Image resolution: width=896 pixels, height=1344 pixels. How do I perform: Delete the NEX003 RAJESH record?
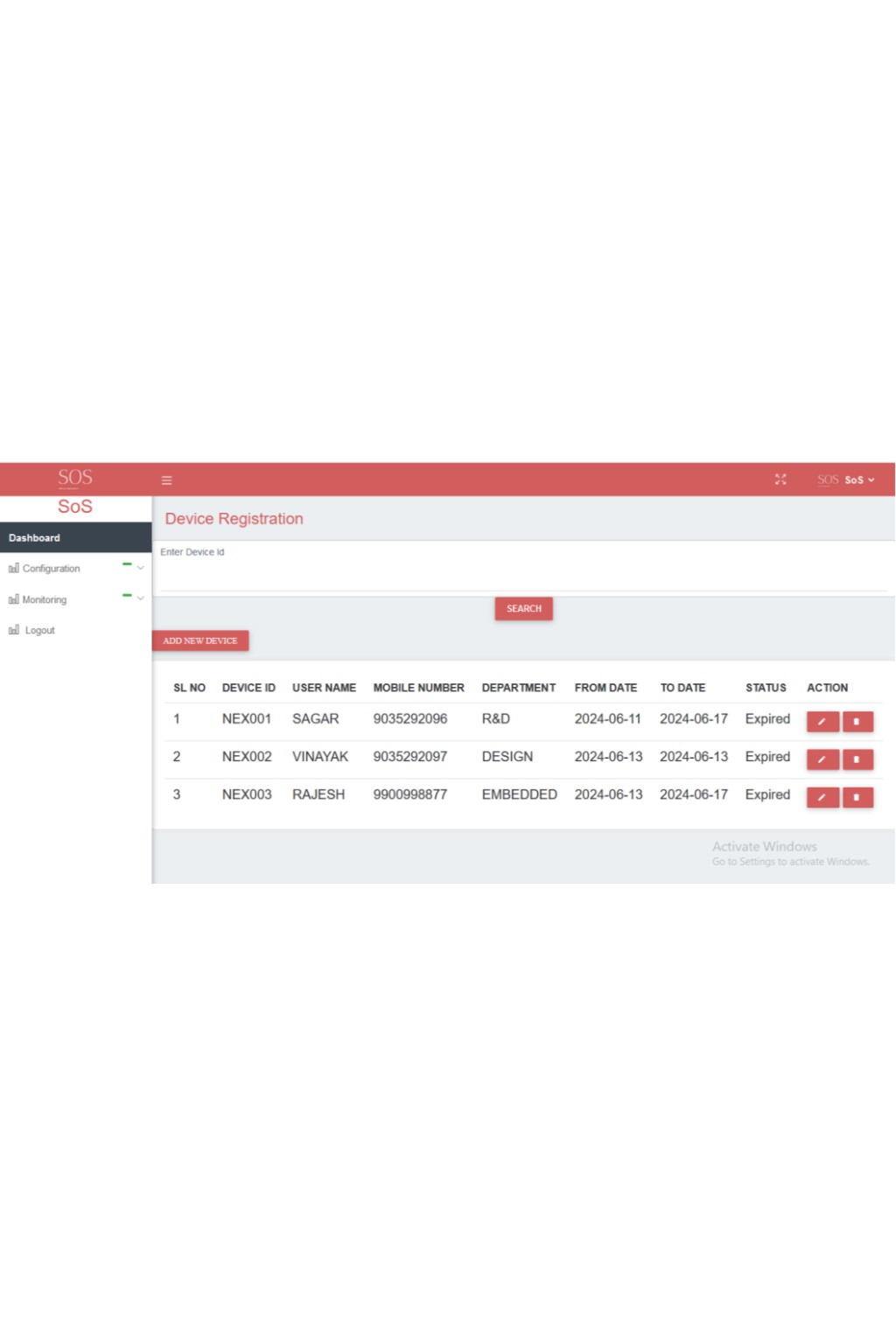tap(857, 797)
